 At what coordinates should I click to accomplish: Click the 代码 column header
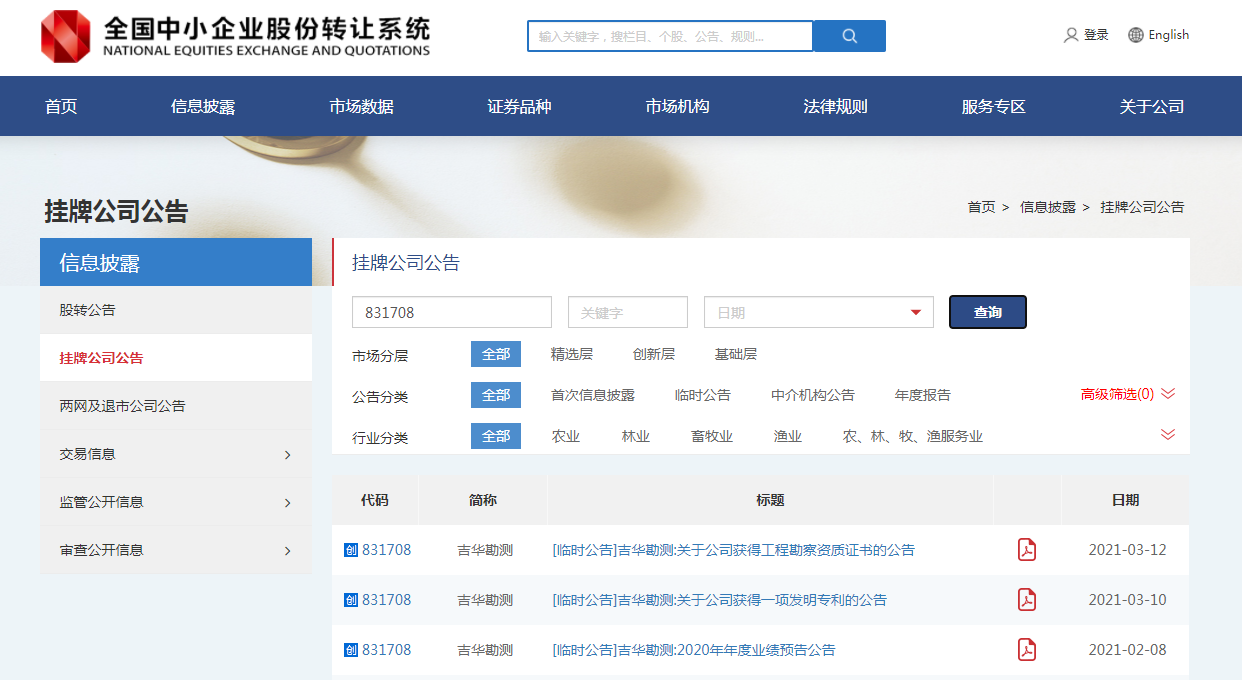375,500
